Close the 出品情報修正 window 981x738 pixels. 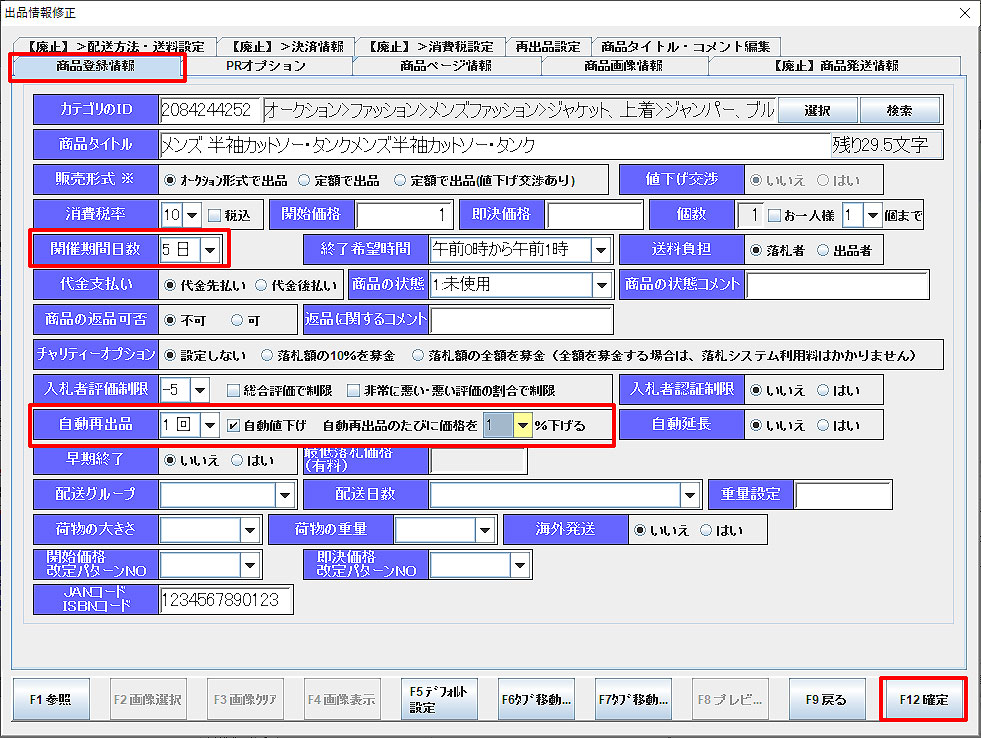click(x=963, y=13)
